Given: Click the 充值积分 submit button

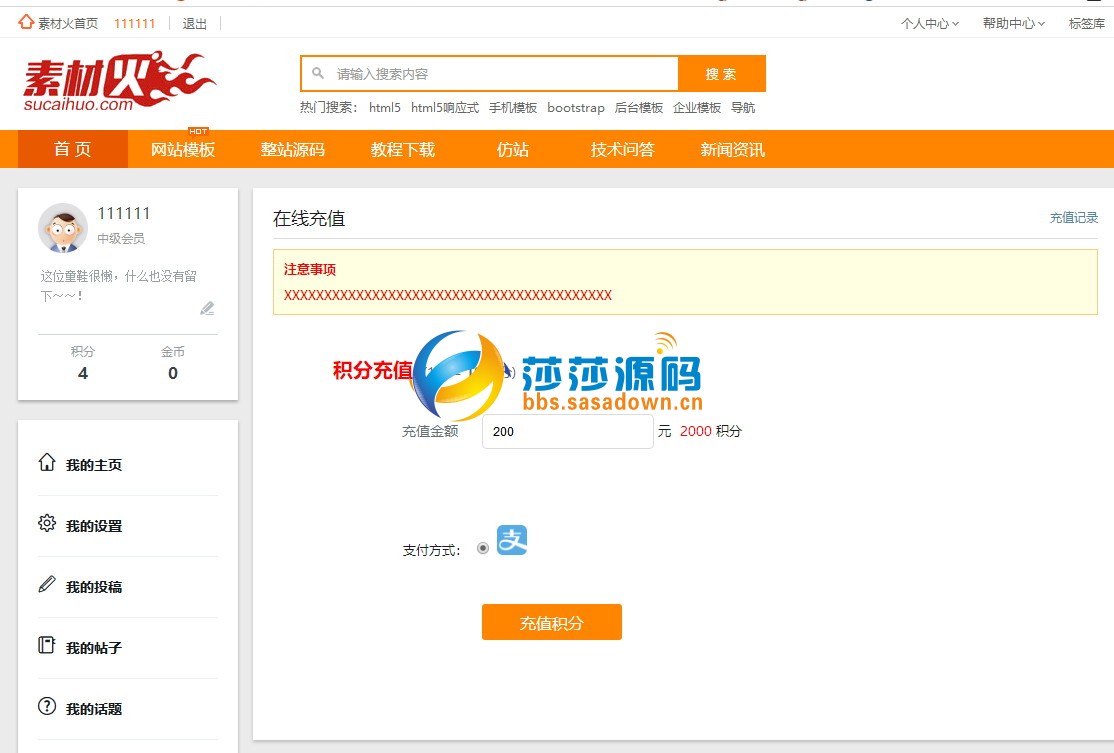Looking at the screenshot, I should click(x=551, y=622).
